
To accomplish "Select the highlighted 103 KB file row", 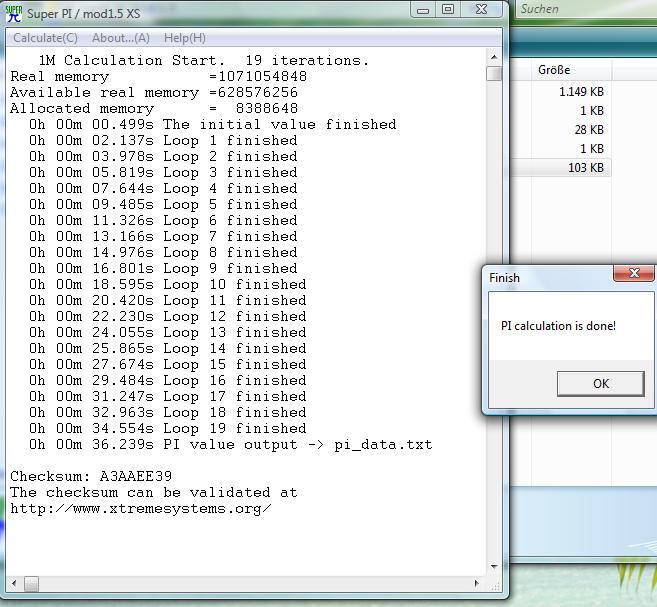I will coord(561,168).
